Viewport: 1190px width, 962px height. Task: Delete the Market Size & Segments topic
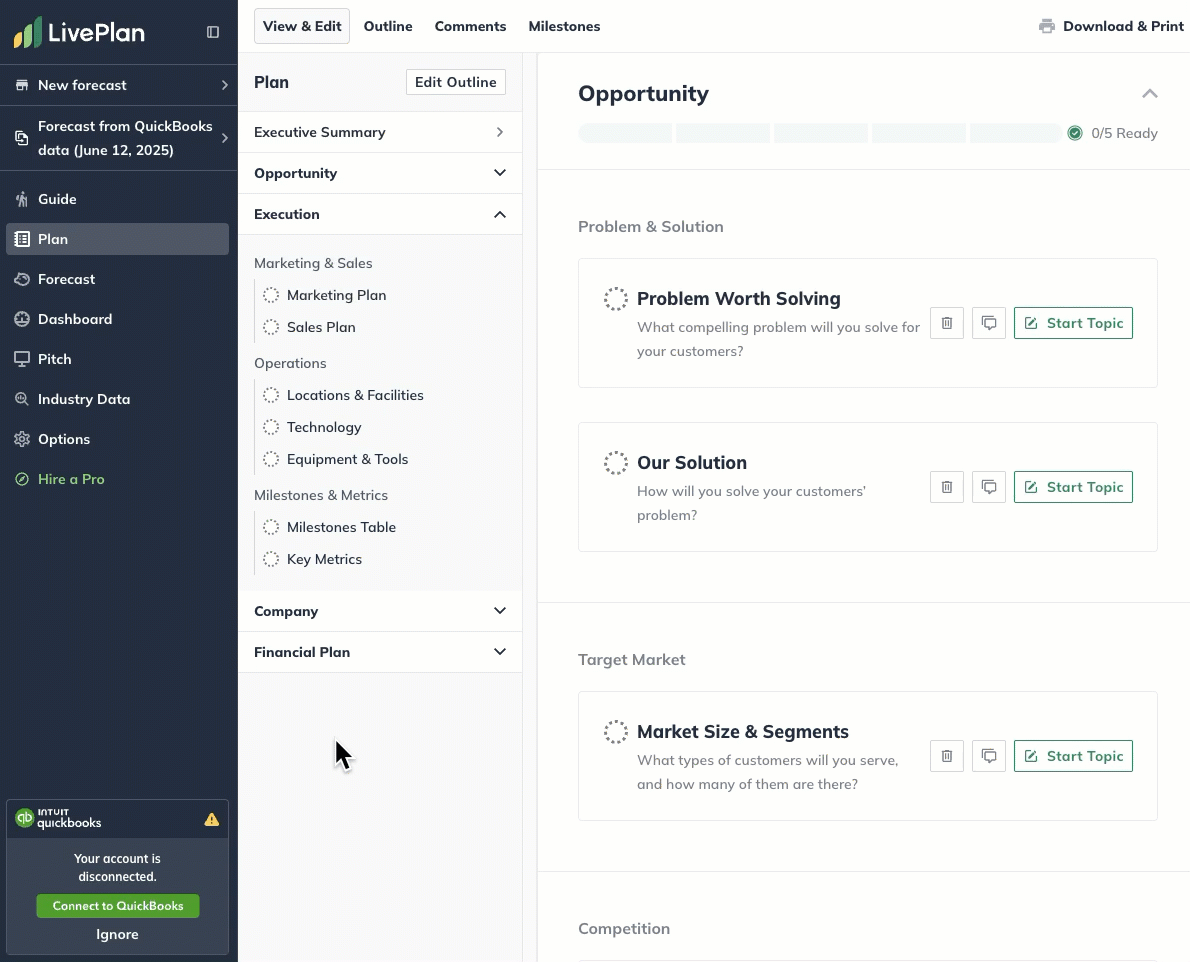tap(946, 756)
